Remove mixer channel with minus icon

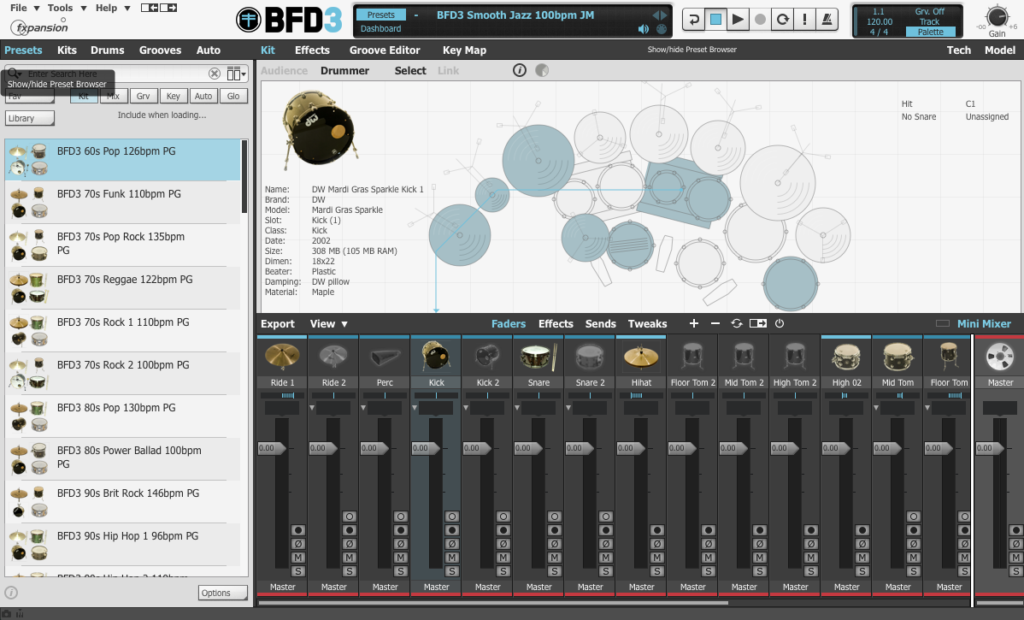pyautogui.click(x=715, y=323)
